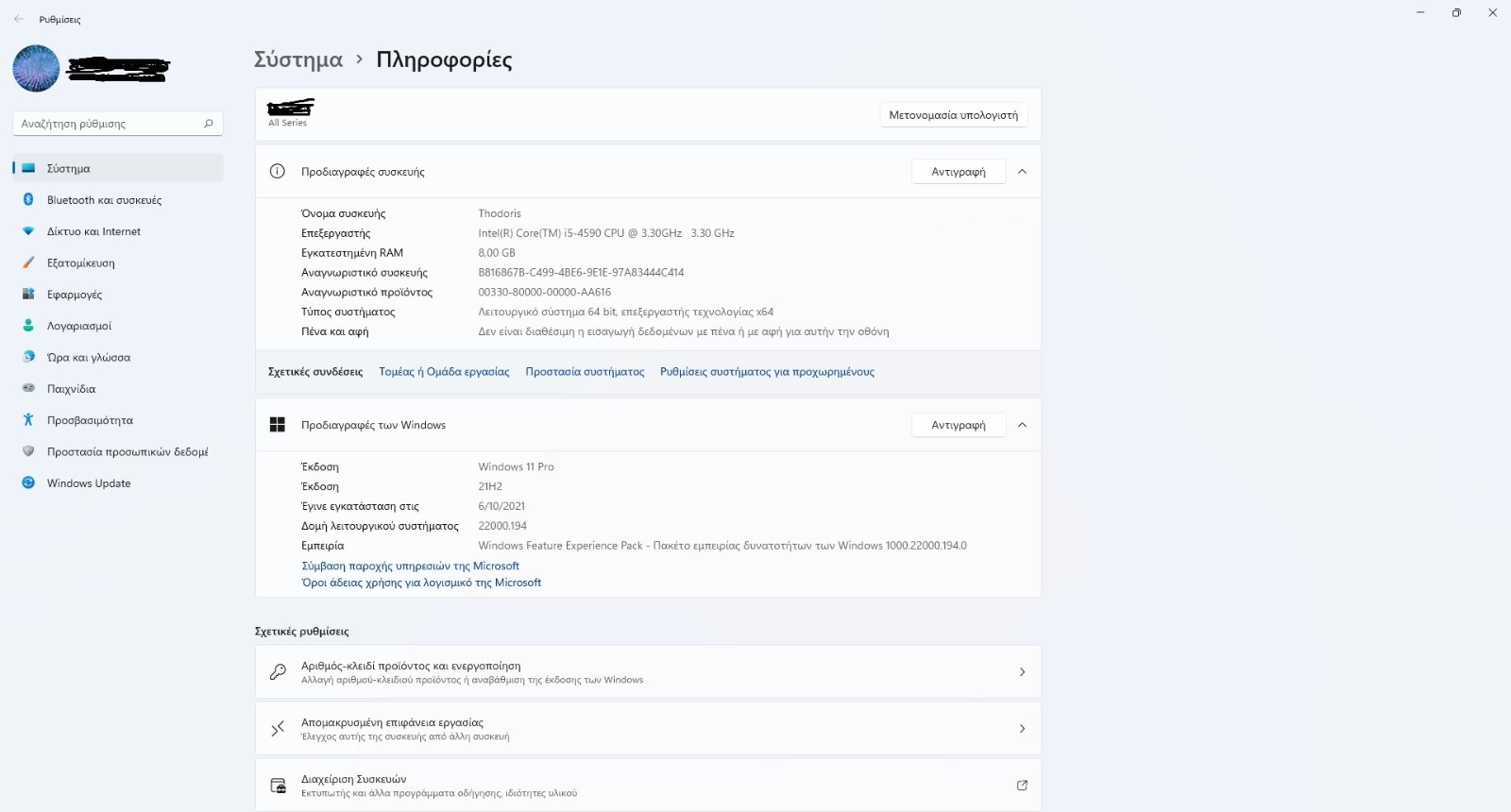Image resolution: width=1511 pixels, height=812 pixels.
Task: Click the installed RAM value 8,00 GB
Action: pyautogui.click(x=497, y=253)
